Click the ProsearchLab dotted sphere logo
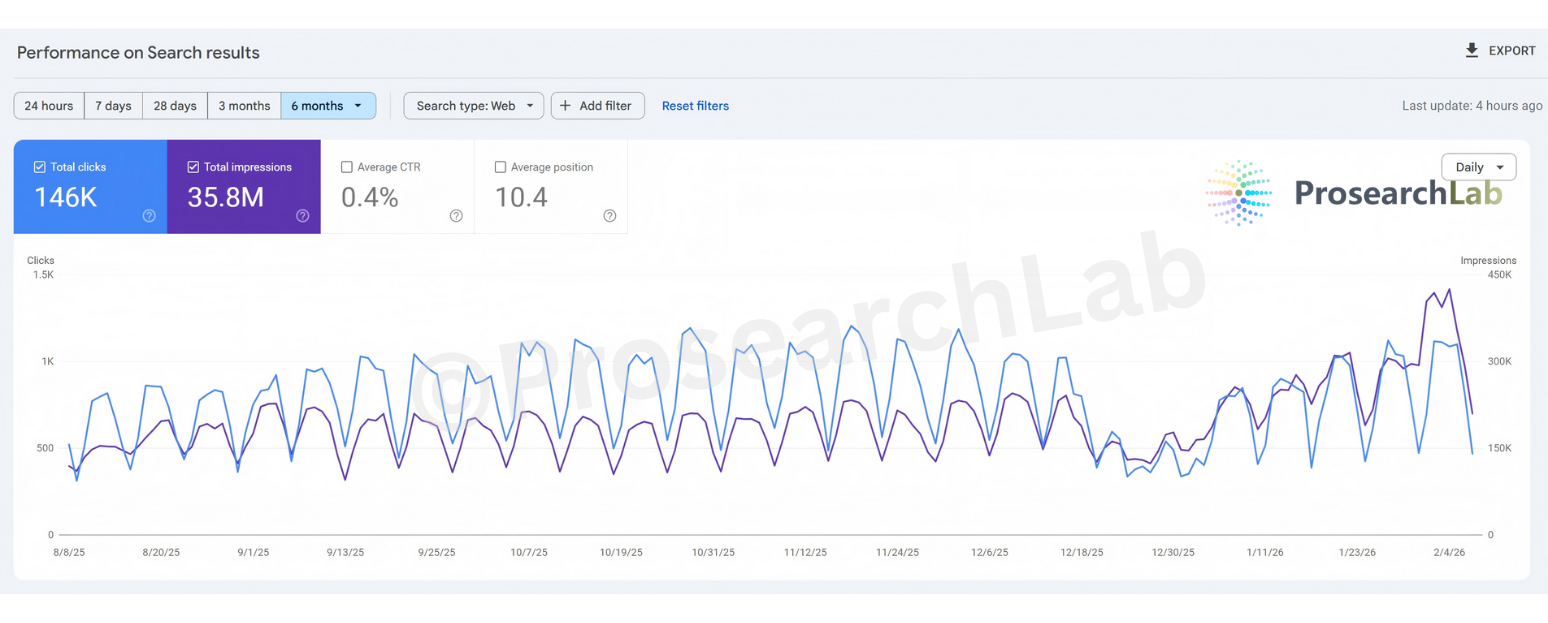 pos(1238,193)
